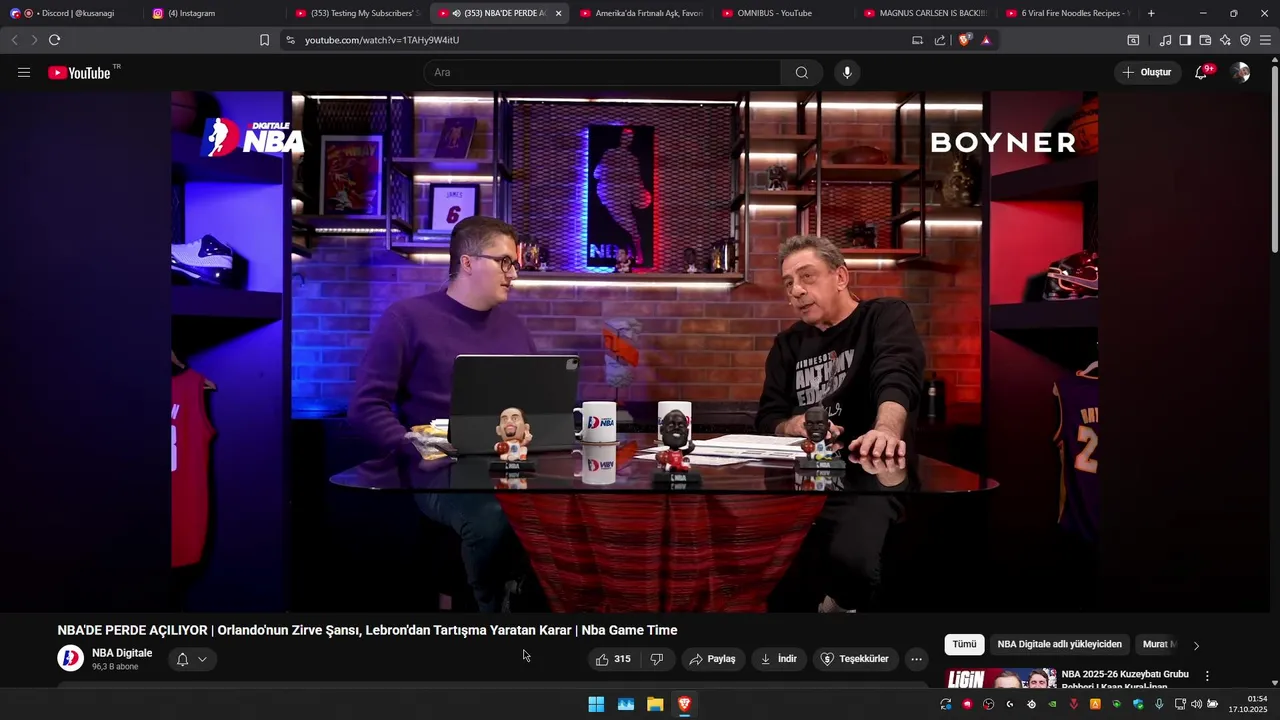Download the video with İndir button
The image size is (1280, 720).
point(779,659)
